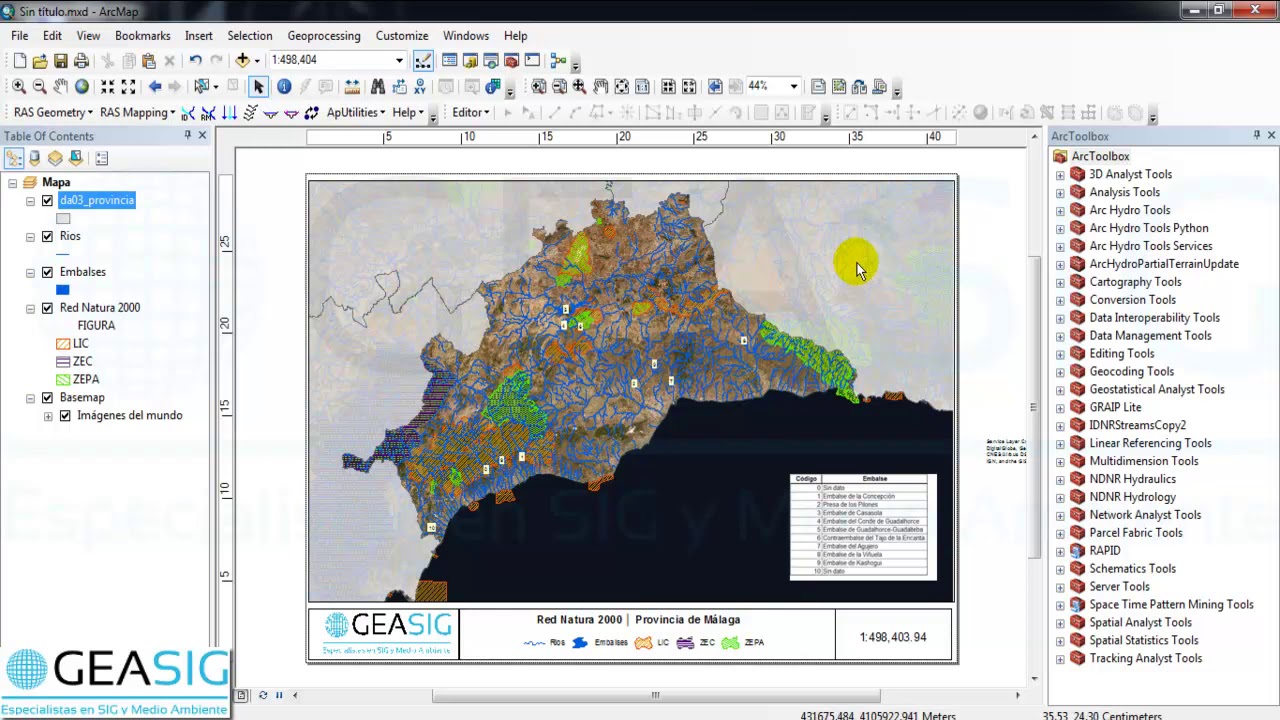1280x720 pixels.
Task: Open the Python window
Action: pyautogui.click(x=532, y=61)
